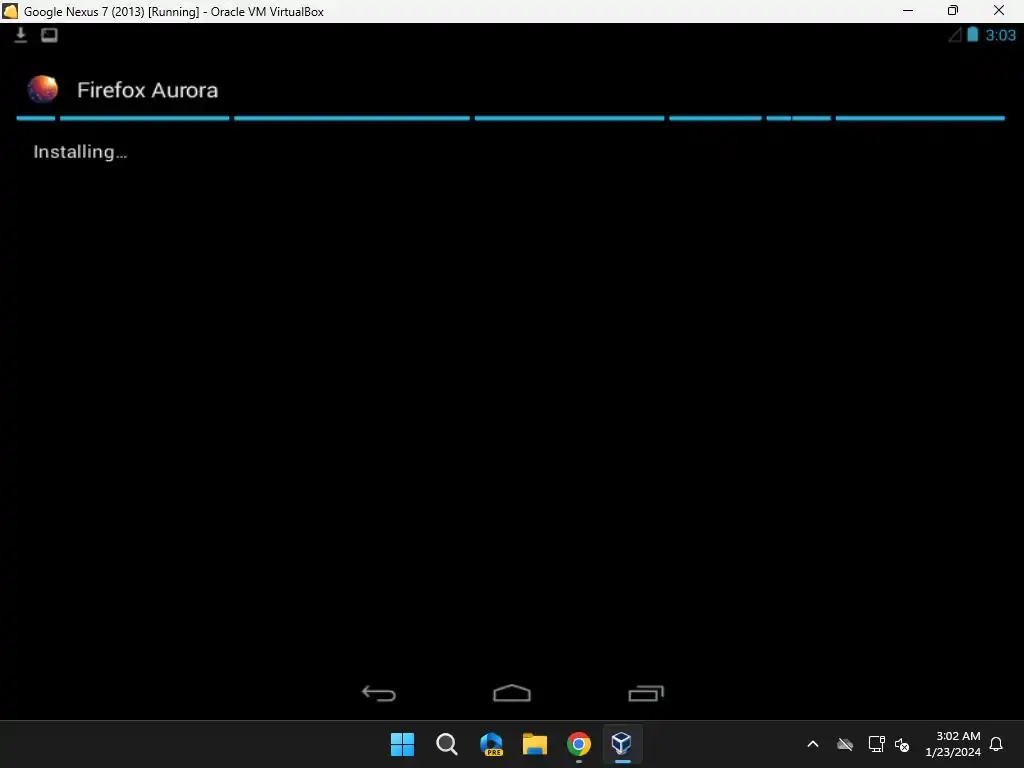Tap the 3:03 clock in Android status bar
The height and width of the screenshot is (768, 1024).
pos(1000,35)
